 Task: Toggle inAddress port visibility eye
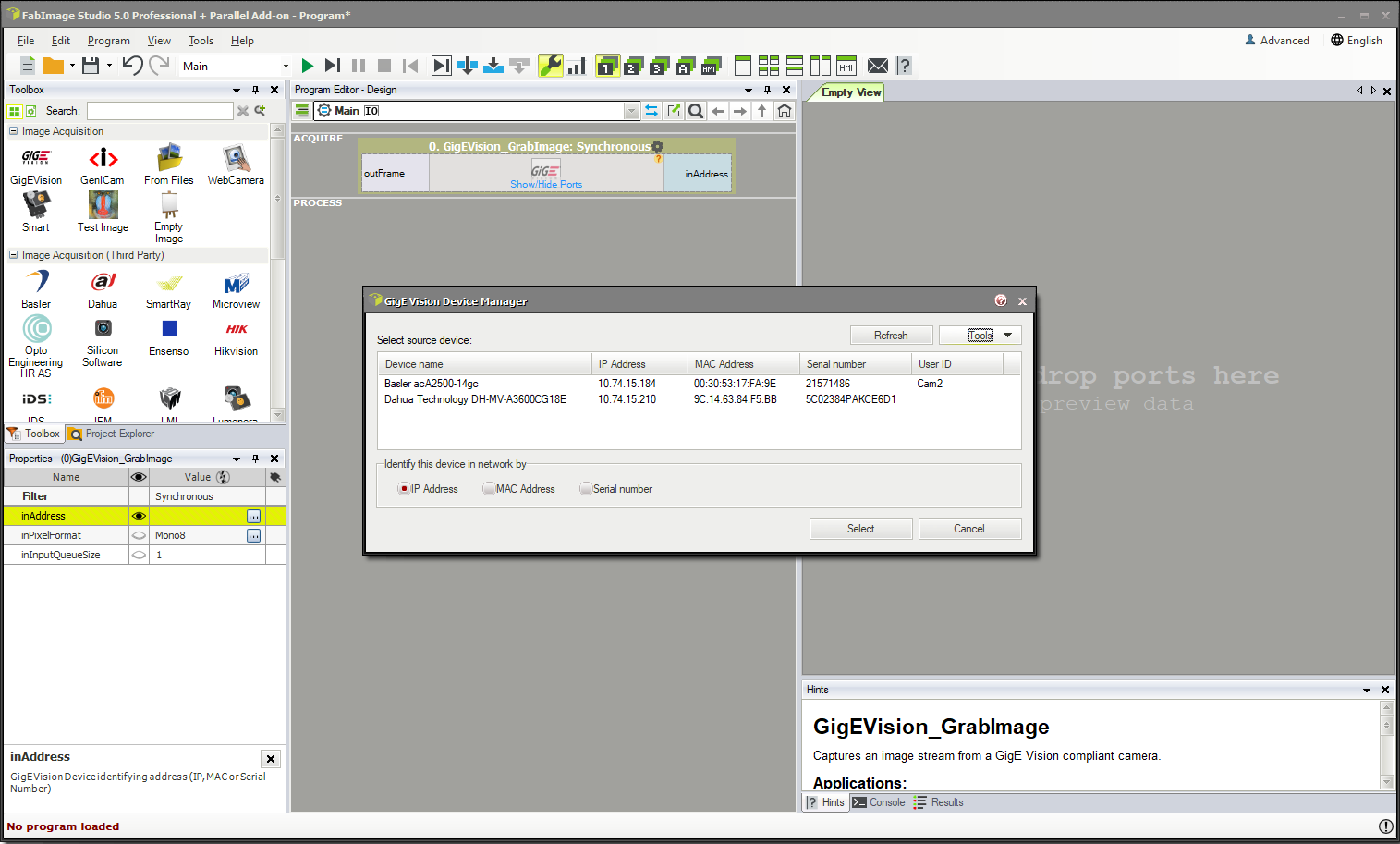coord(139,516)
